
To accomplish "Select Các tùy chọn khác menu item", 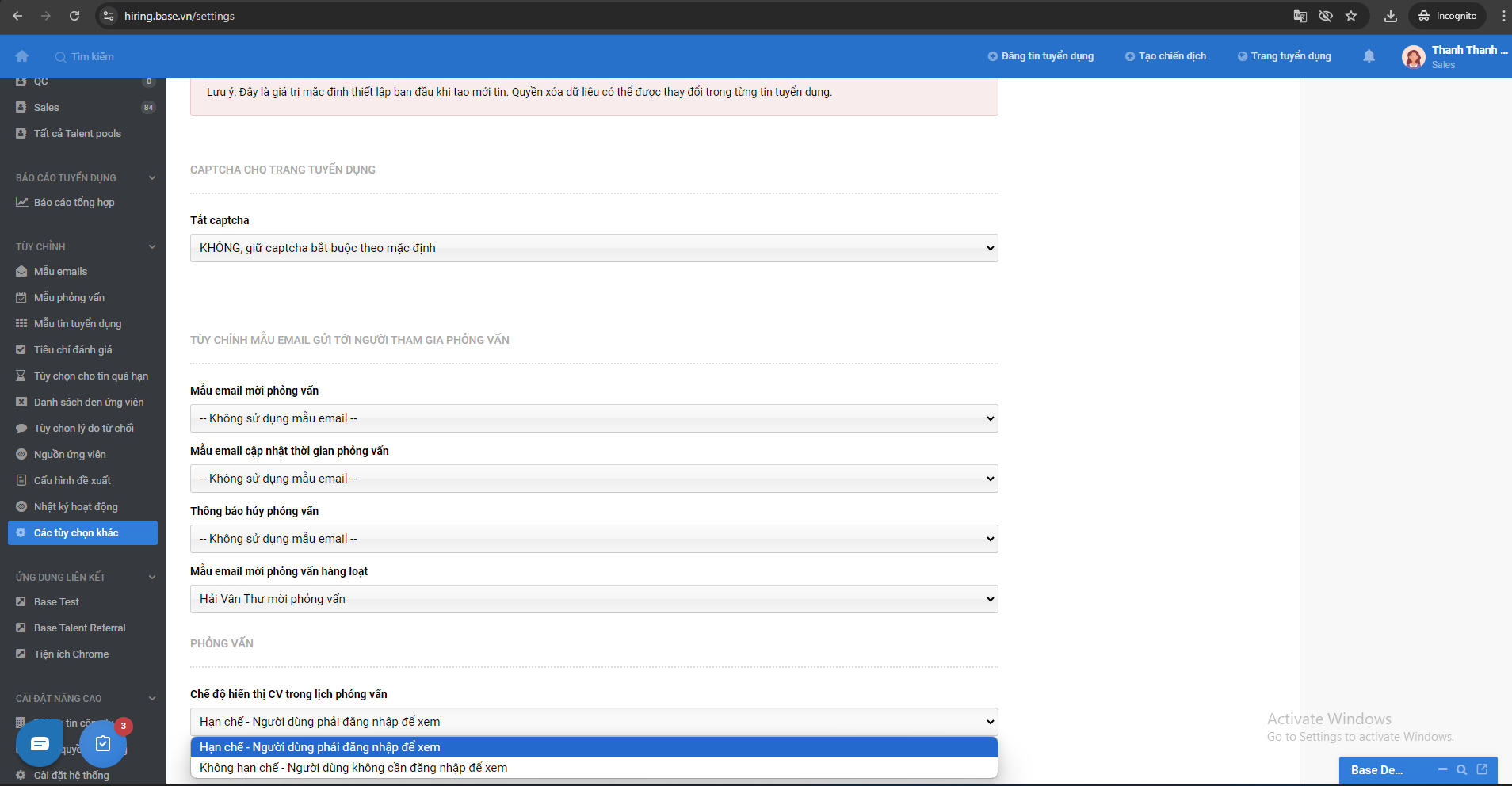I will coord(83,532).
